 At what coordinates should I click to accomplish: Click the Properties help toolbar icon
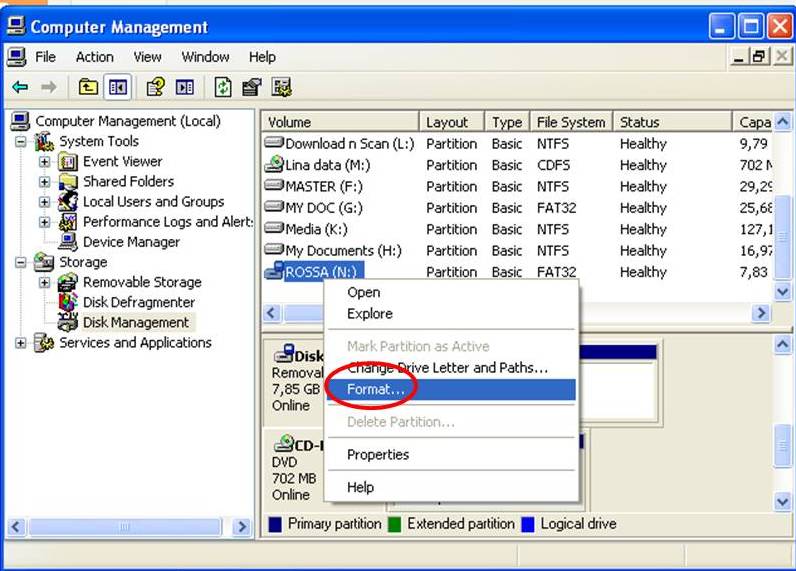tap(156, 88)
